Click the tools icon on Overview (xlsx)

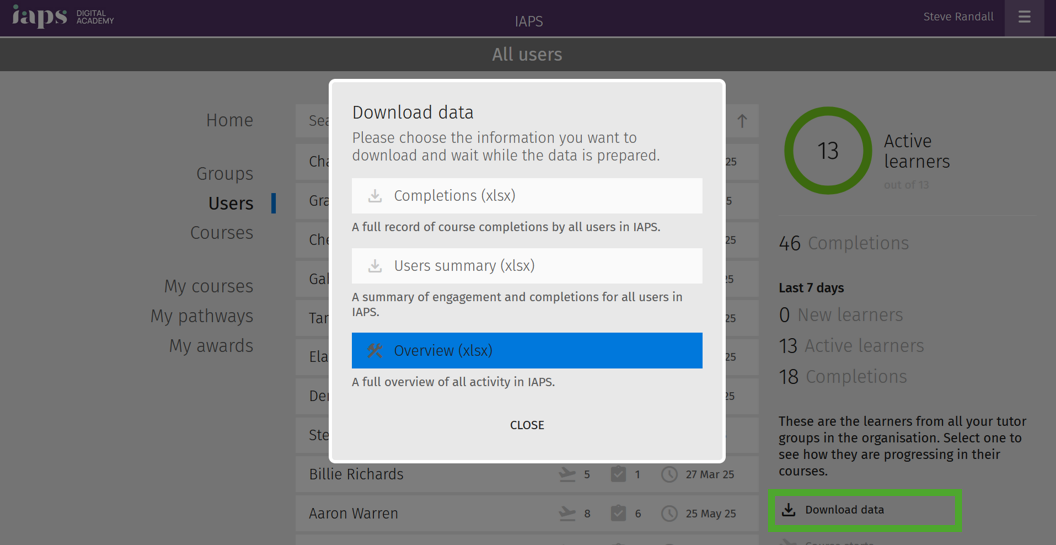374,351
